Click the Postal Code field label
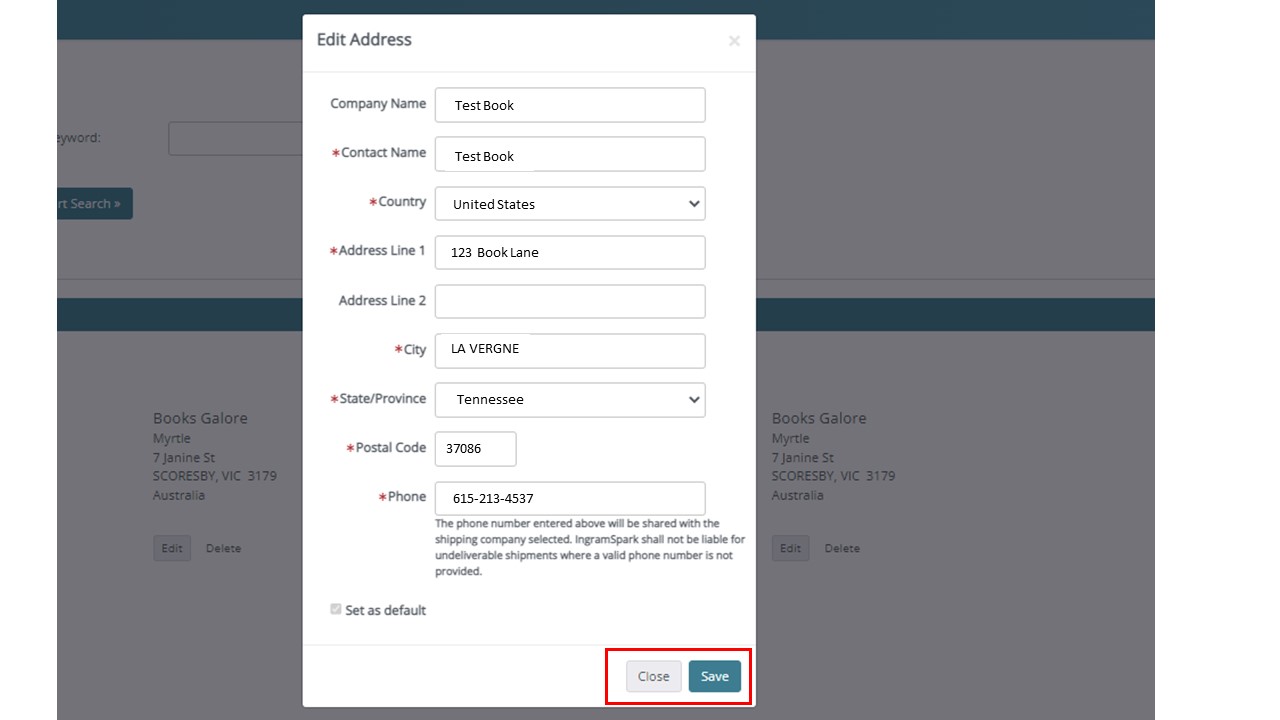The height and width of the screenshot is (720, 1280). point(386,447)
